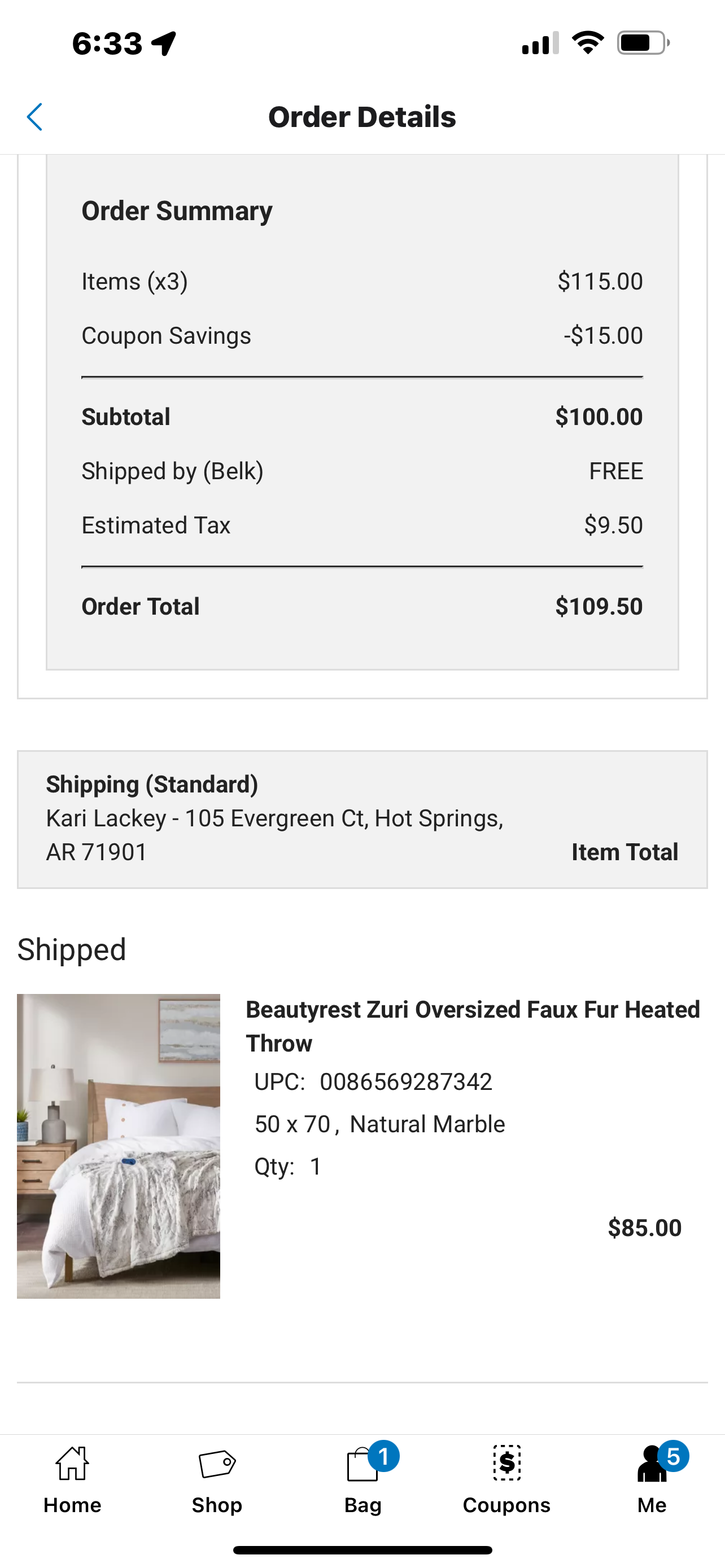Tap the Coupon Savings row
Screen dimensions: 725x1568
click(x=362, y=335)
